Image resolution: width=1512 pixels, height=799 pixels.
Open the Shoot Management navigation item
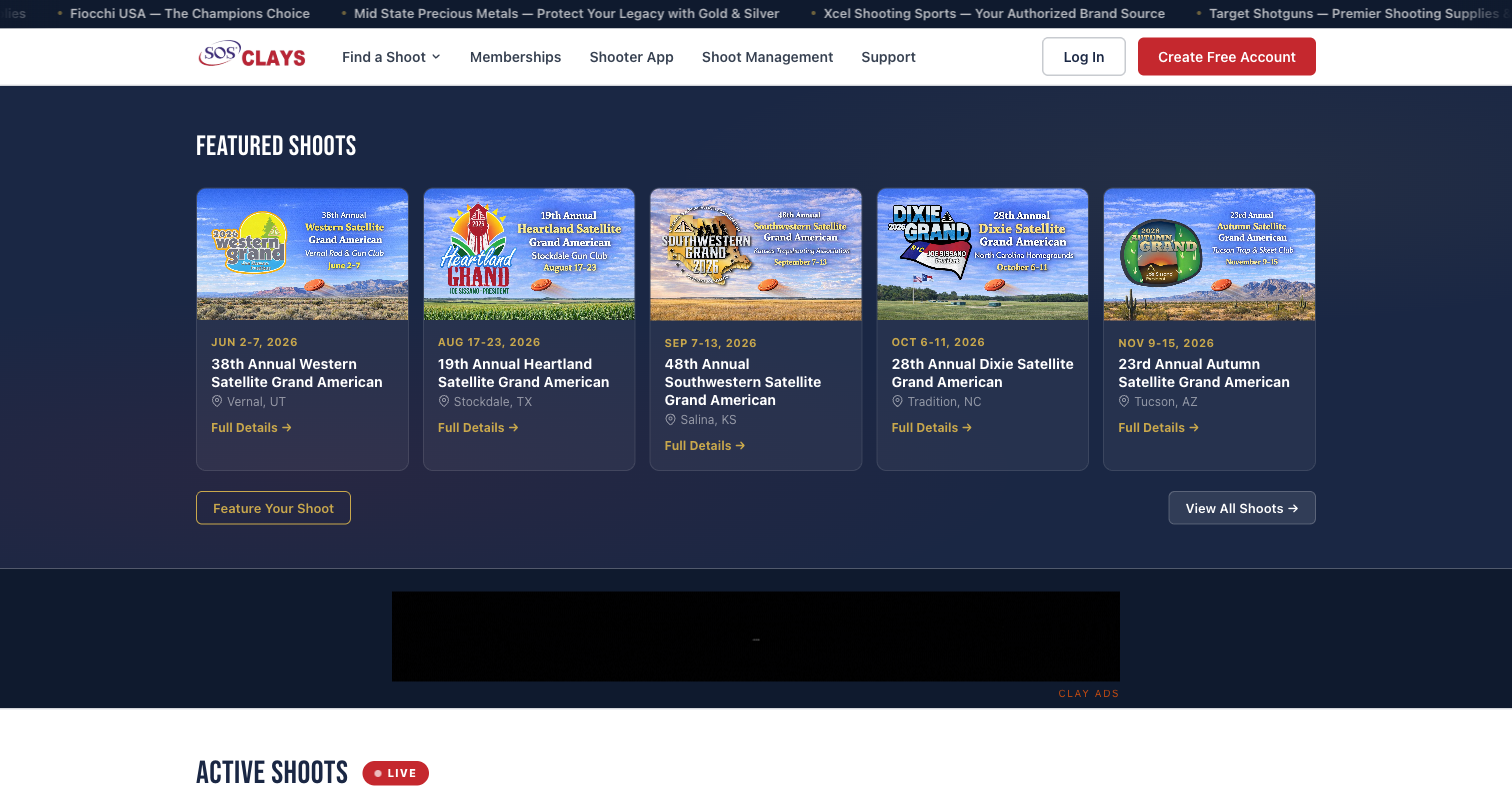[x=767, y=57]
